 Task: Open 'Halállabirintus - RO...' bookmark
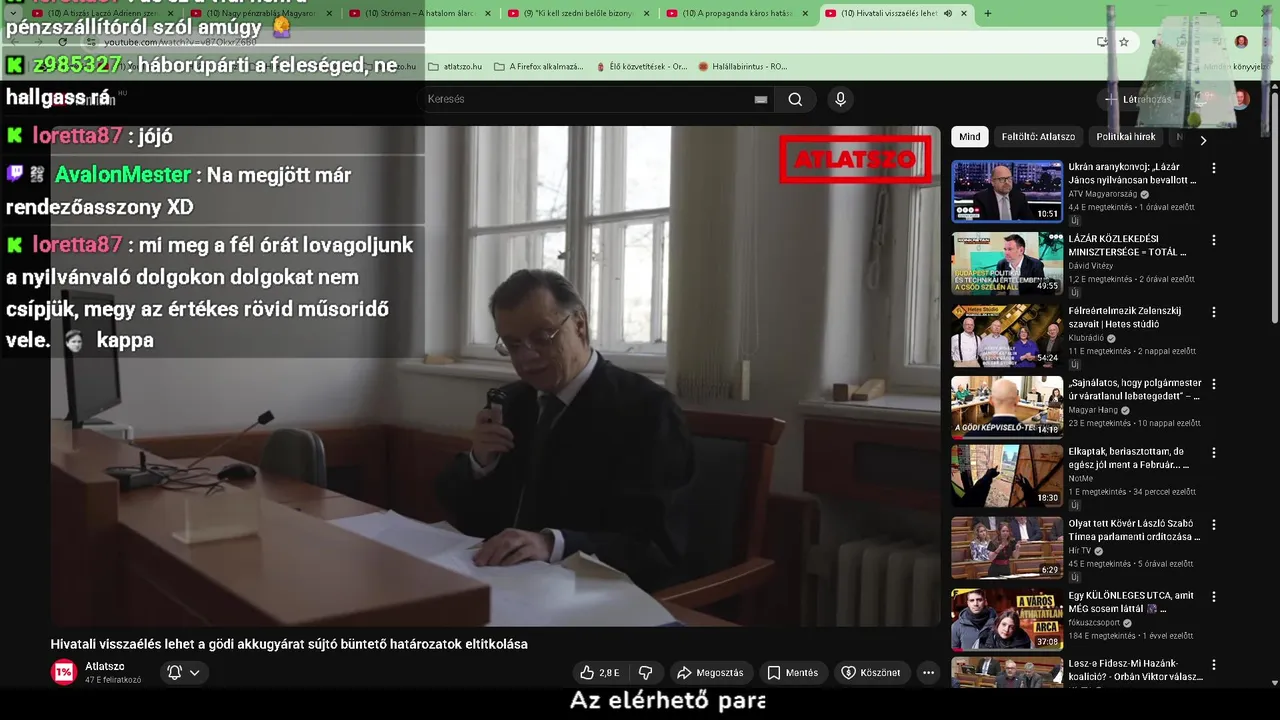743,67
